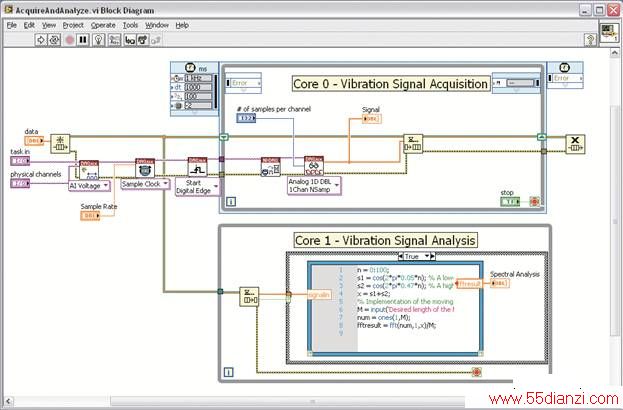Select the DAQmx Trigger node
Image resolution: width=623 pixels, height=410 pixels.
pos(197,167)
